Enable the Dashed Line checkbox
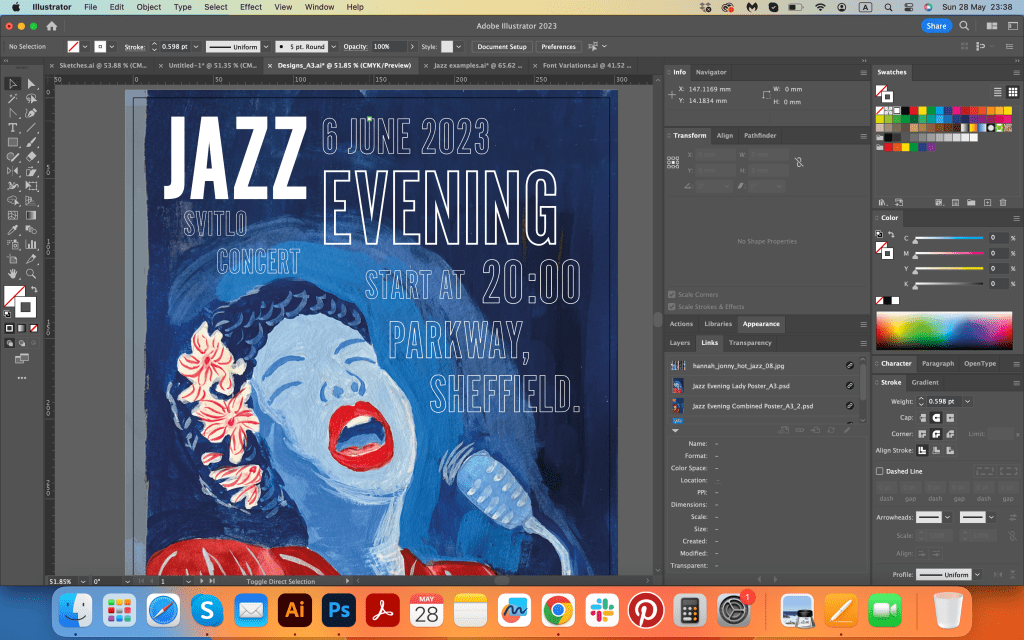 click(x=880, y=471)
